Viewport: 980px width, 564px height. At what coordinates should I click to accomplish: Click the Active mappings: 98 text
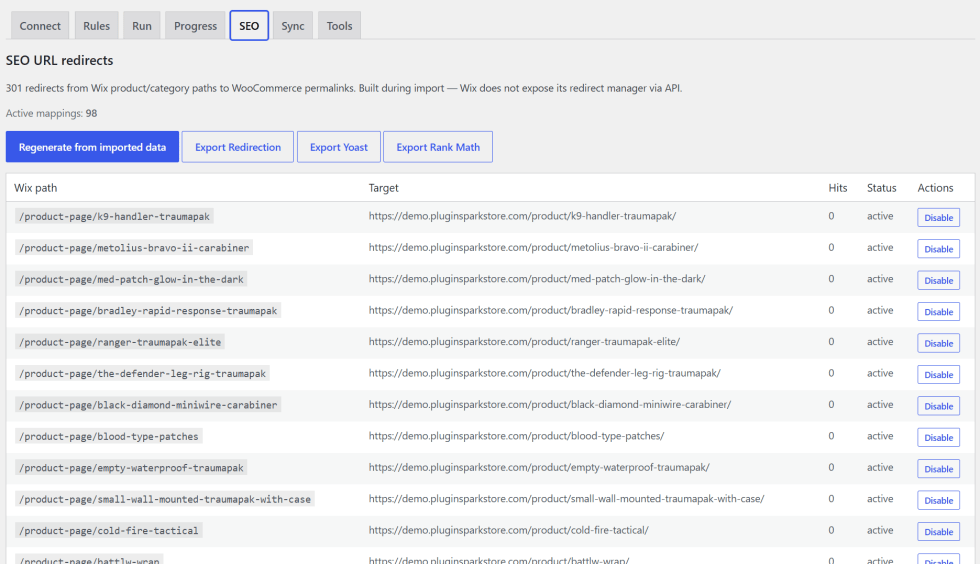pyautogui.click(x=51, y=113)
